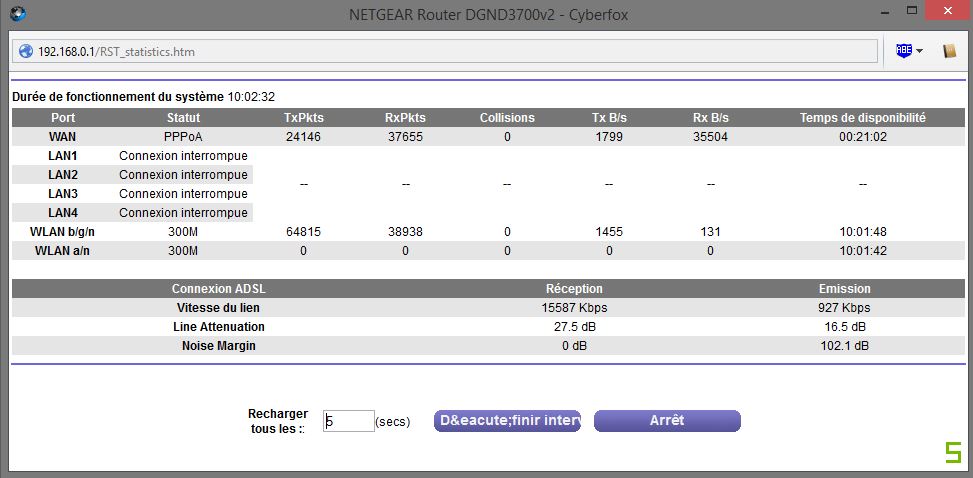Expand the dropdown arrow beside the ABE icon
The image size is (973, 478).
(x=919, y=51)
